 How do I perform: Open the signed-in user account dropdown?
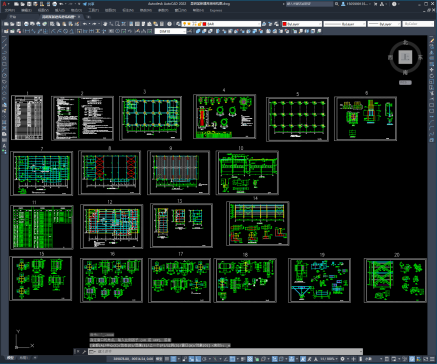click(356, 4)
